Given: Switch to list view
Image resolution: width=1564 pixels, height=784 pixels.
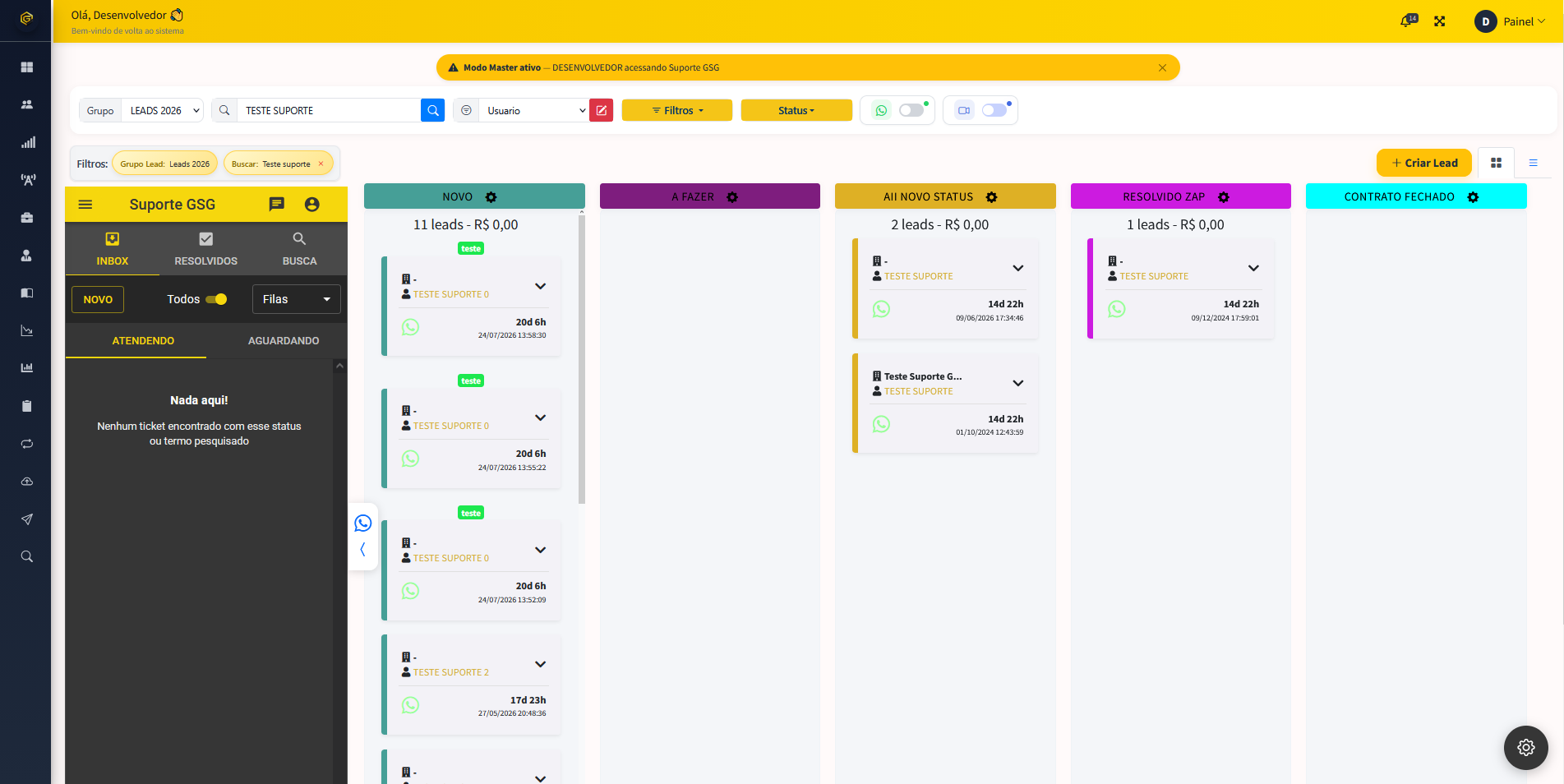Looking at the screenshot, I should click(x=1533, y=163).
